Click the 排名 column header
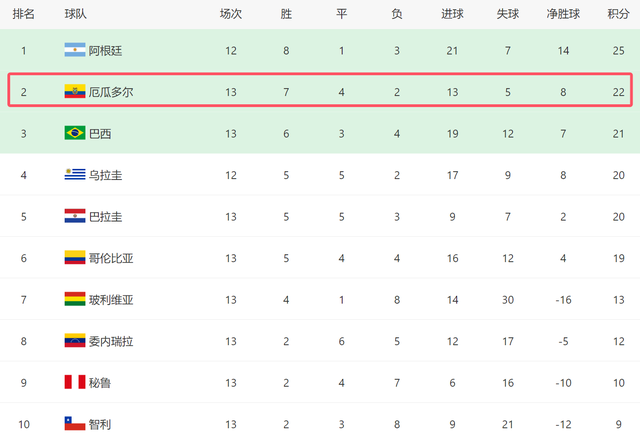This screenshot has width=640, height=443. click(23, 14)
